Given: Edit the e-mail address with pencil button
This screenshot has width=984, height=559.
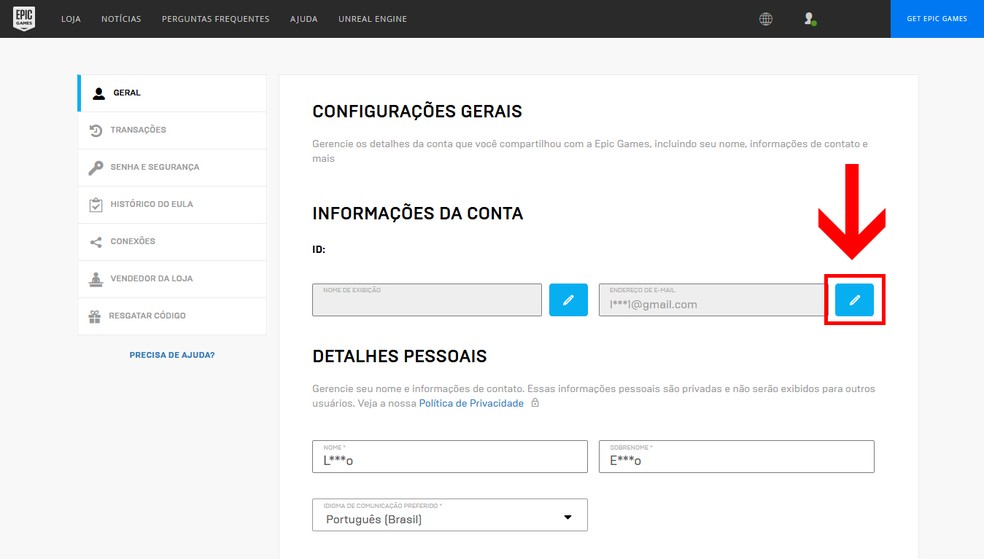Looking at the screenshot, I should [854, 300].
